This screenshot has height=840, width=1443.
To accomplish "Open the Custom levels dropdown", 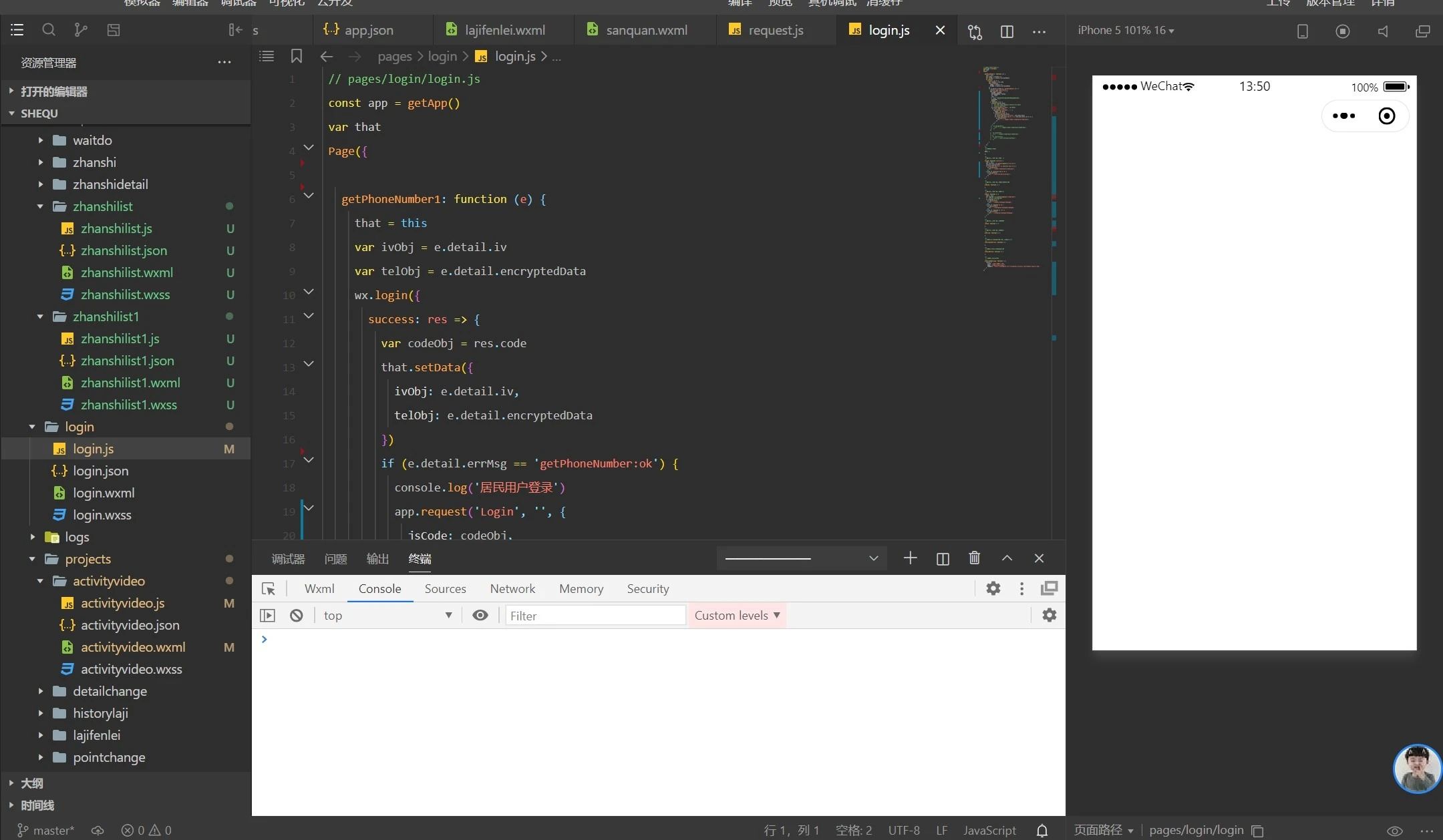I will click(737, 616).
